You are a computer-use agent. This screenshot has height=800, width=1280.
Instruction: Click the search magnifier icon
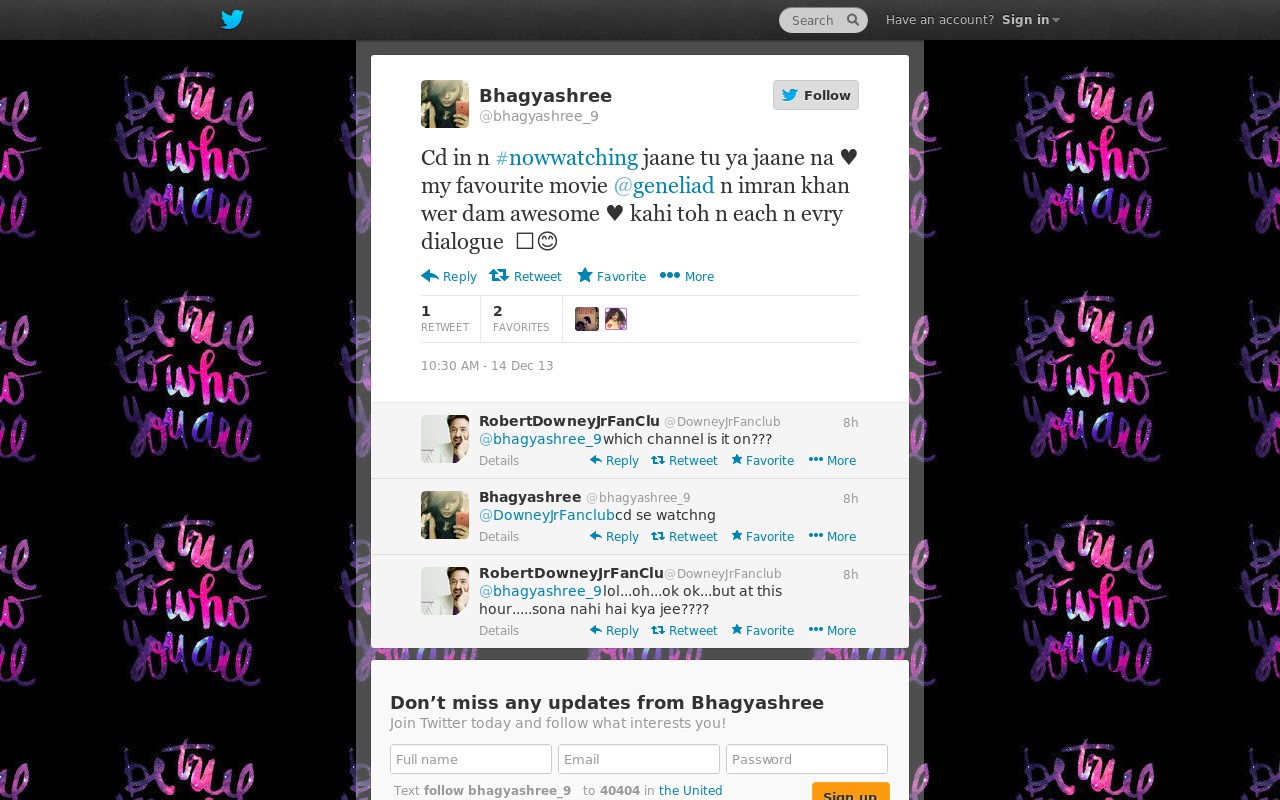pyautogui.click(x=853, y=20)
